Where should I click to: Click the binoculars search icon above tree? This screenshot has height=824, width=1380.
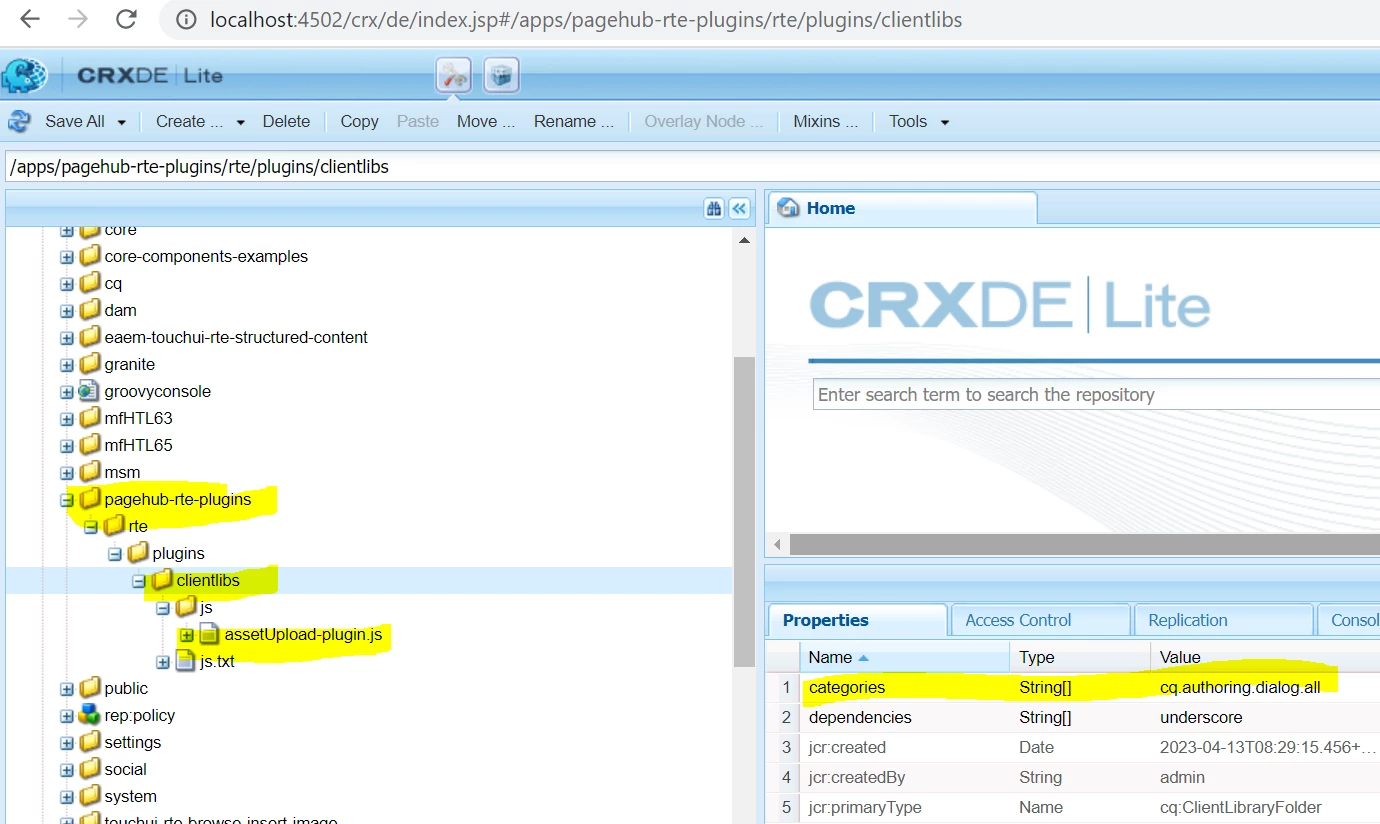714,208
